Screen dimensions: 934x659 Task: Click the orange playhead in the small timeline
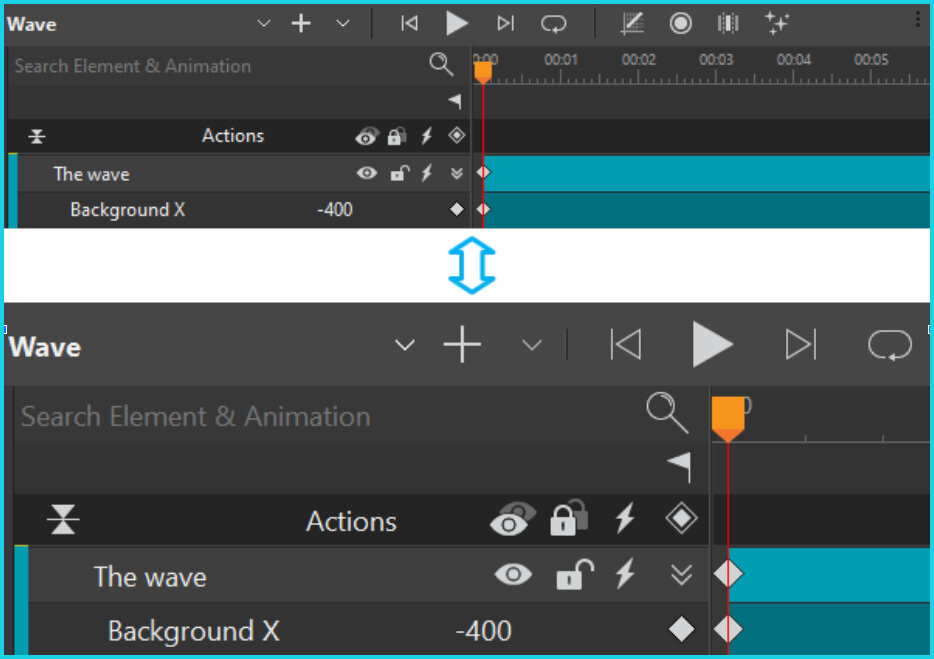pos(483,72)
